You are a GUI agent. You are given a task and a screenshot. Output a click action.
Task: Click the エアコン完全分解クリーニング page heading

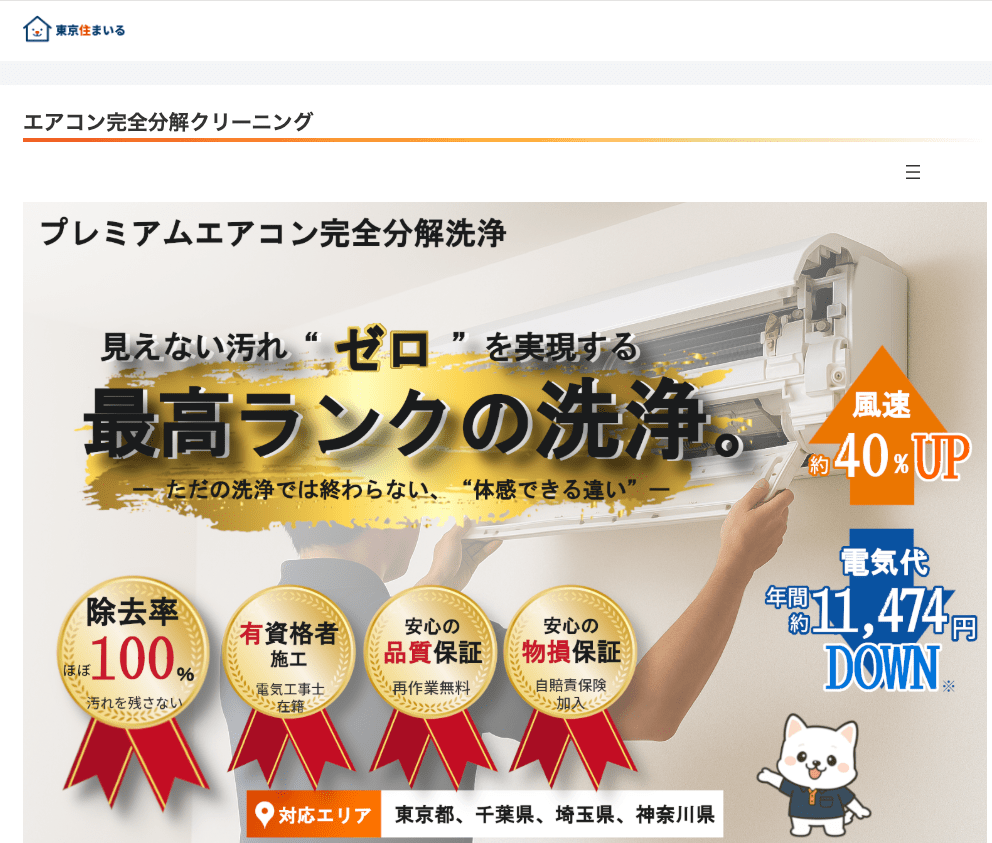pyautogui.click(x=168, y=121)
